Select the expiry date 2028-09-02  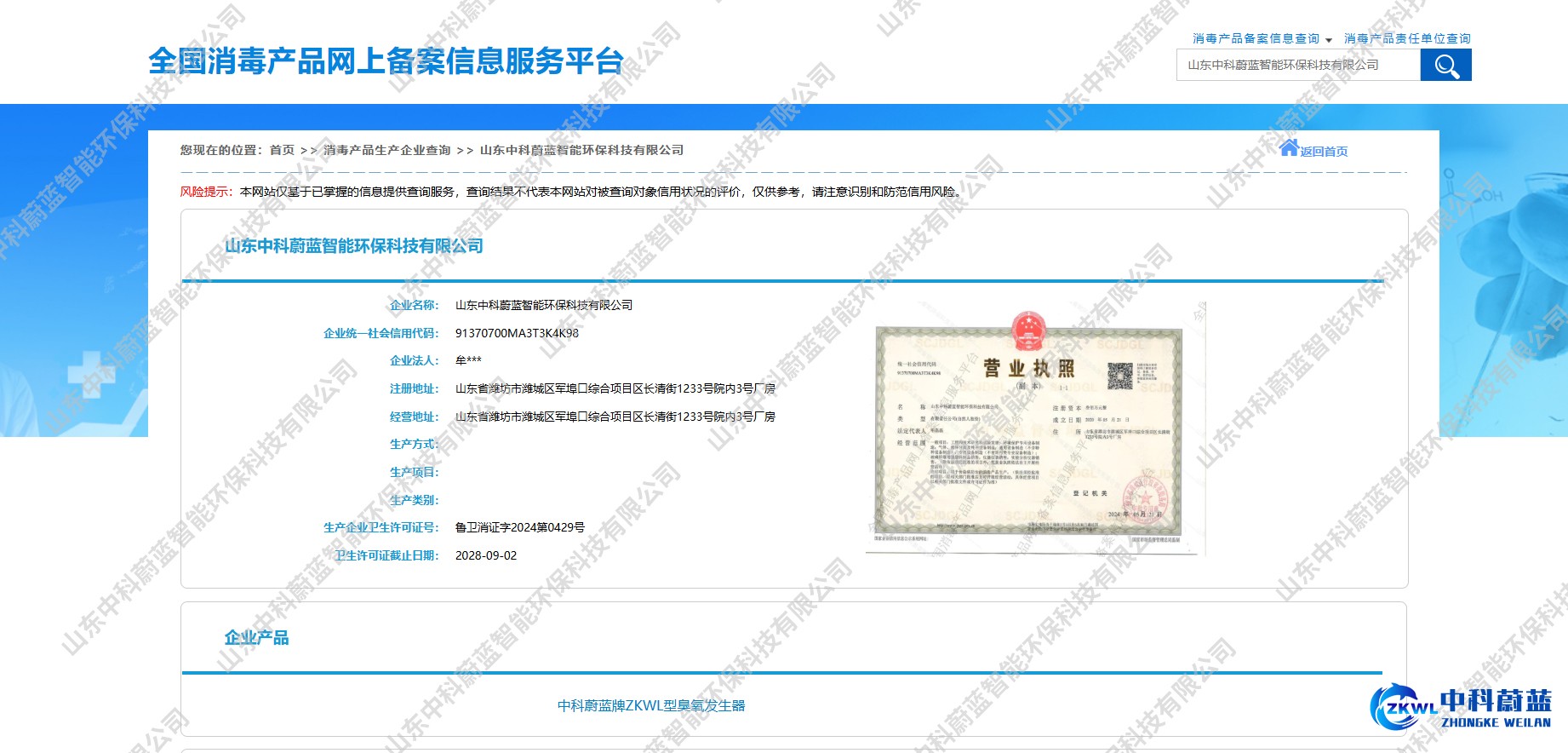(486, 555)
